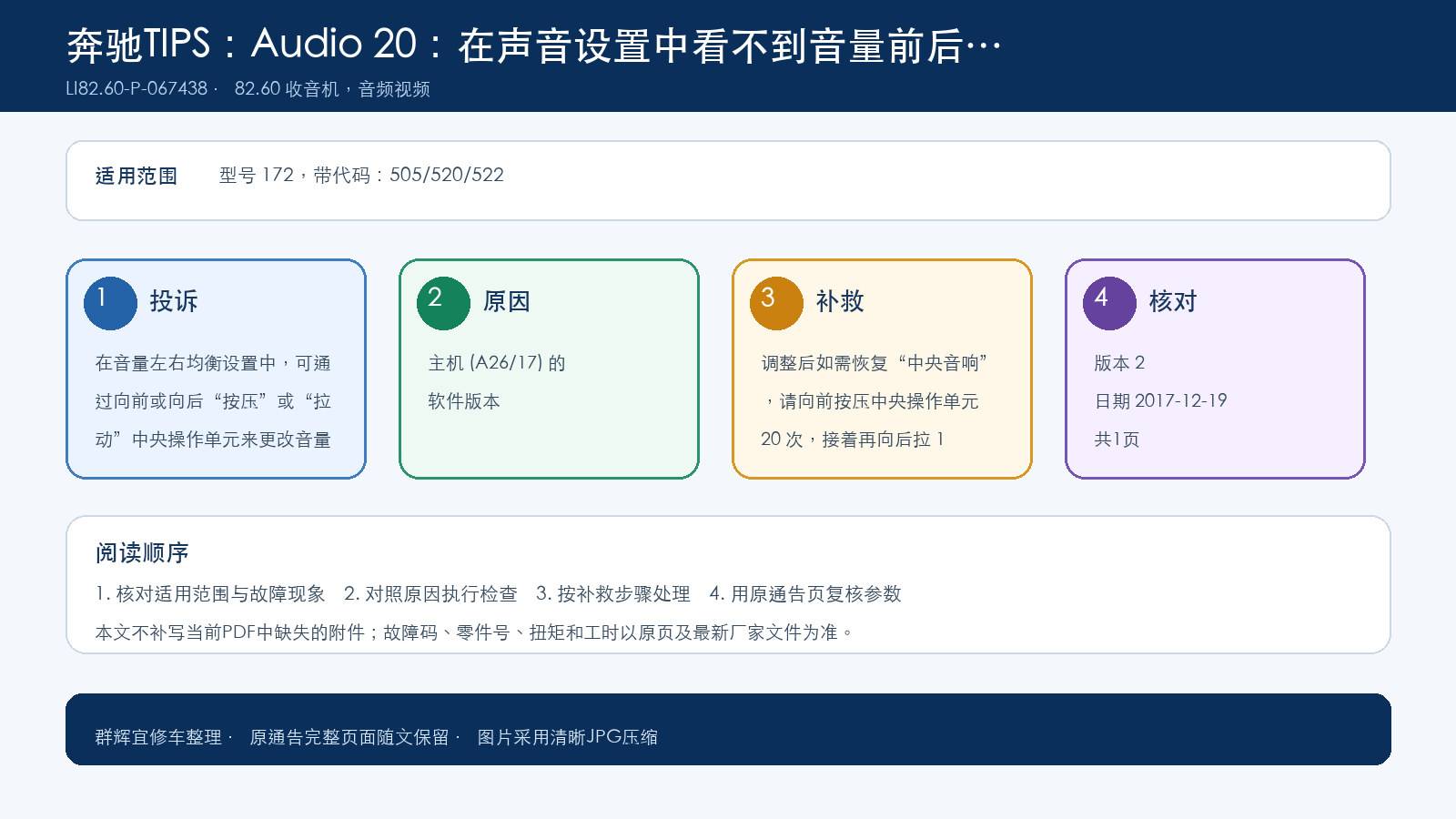Click the line 过向前或向后"按压"或"拉

point(213,401)
